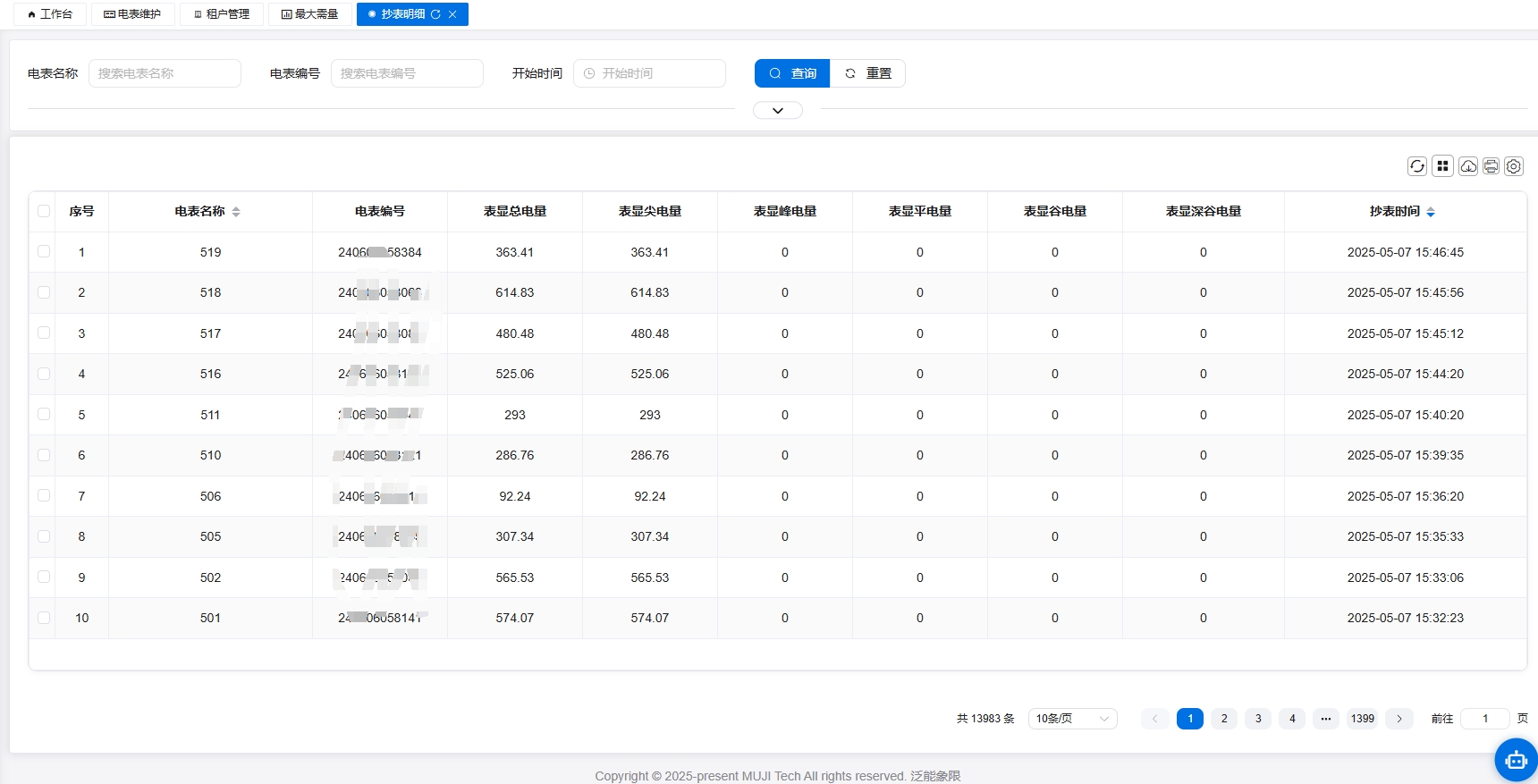The image size is (1538, 784).
Task: Close the 抄表明细 tab
Action: [x=452, y=14]
